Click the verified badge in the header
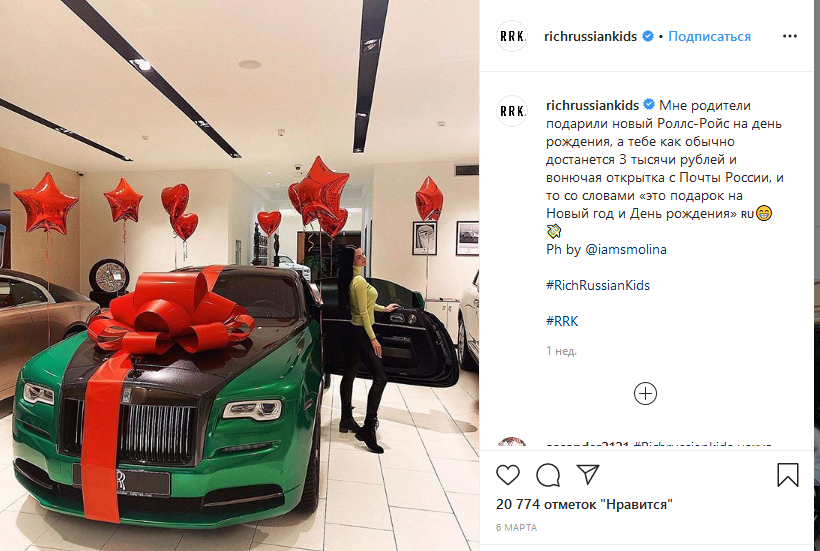The height and width of the screenshot is (551, 820). tap(647, 36)
